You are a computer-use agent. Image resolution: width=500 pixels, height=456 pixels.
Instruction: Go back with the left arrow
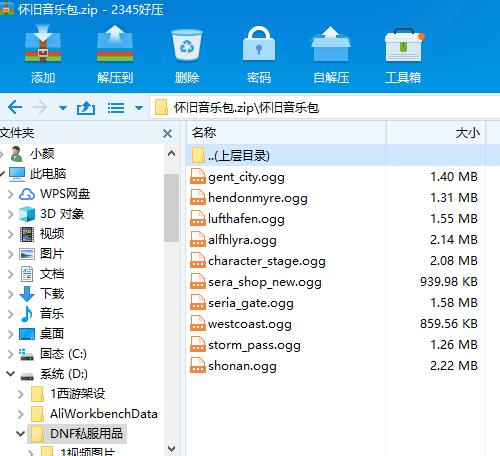click(15, 107)
